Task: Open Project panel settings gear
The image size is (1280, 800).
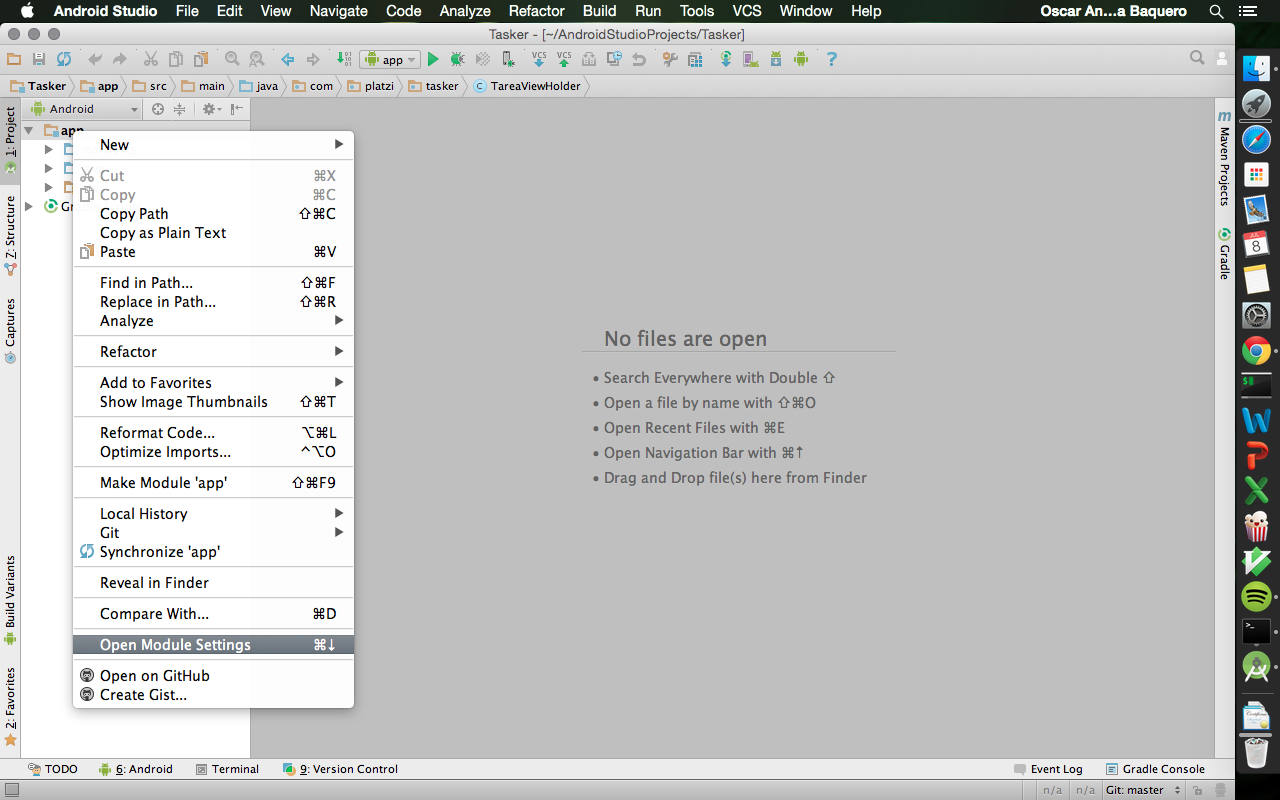Action: click(211, 109)
